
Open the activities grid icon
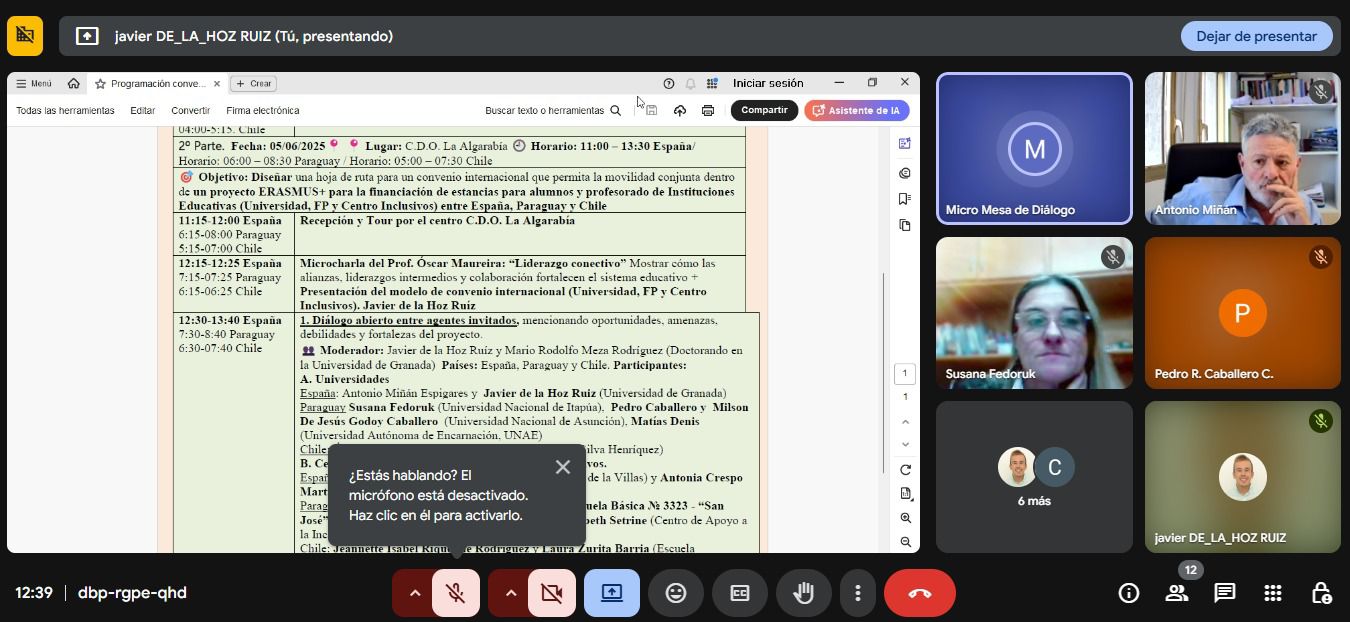tap(1272, 593)
